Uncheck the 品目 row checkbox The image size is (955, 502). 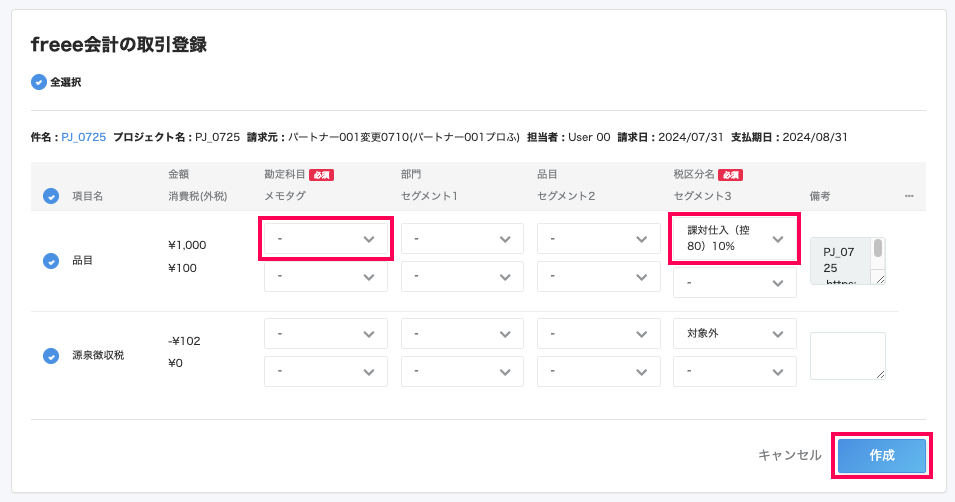51,261
